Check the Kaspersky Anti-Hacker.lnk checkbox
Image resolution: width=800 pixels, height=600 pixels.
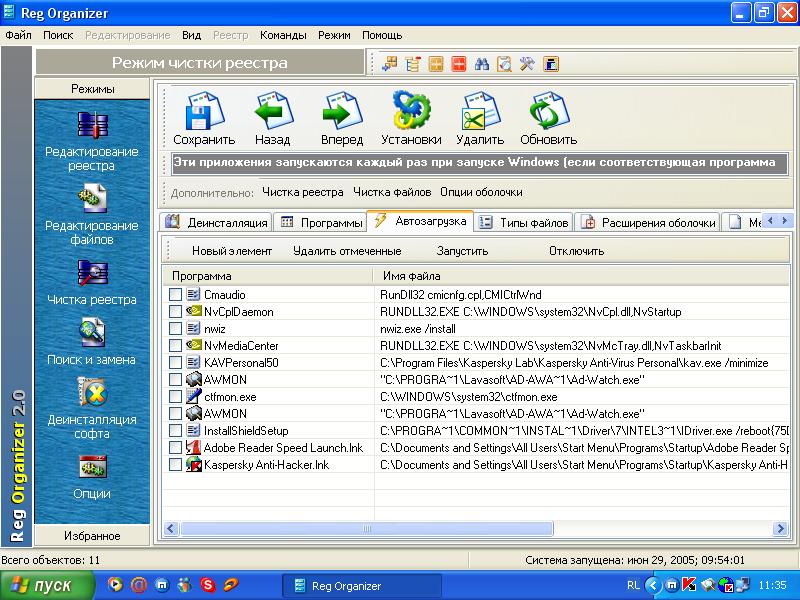(175, 465)
